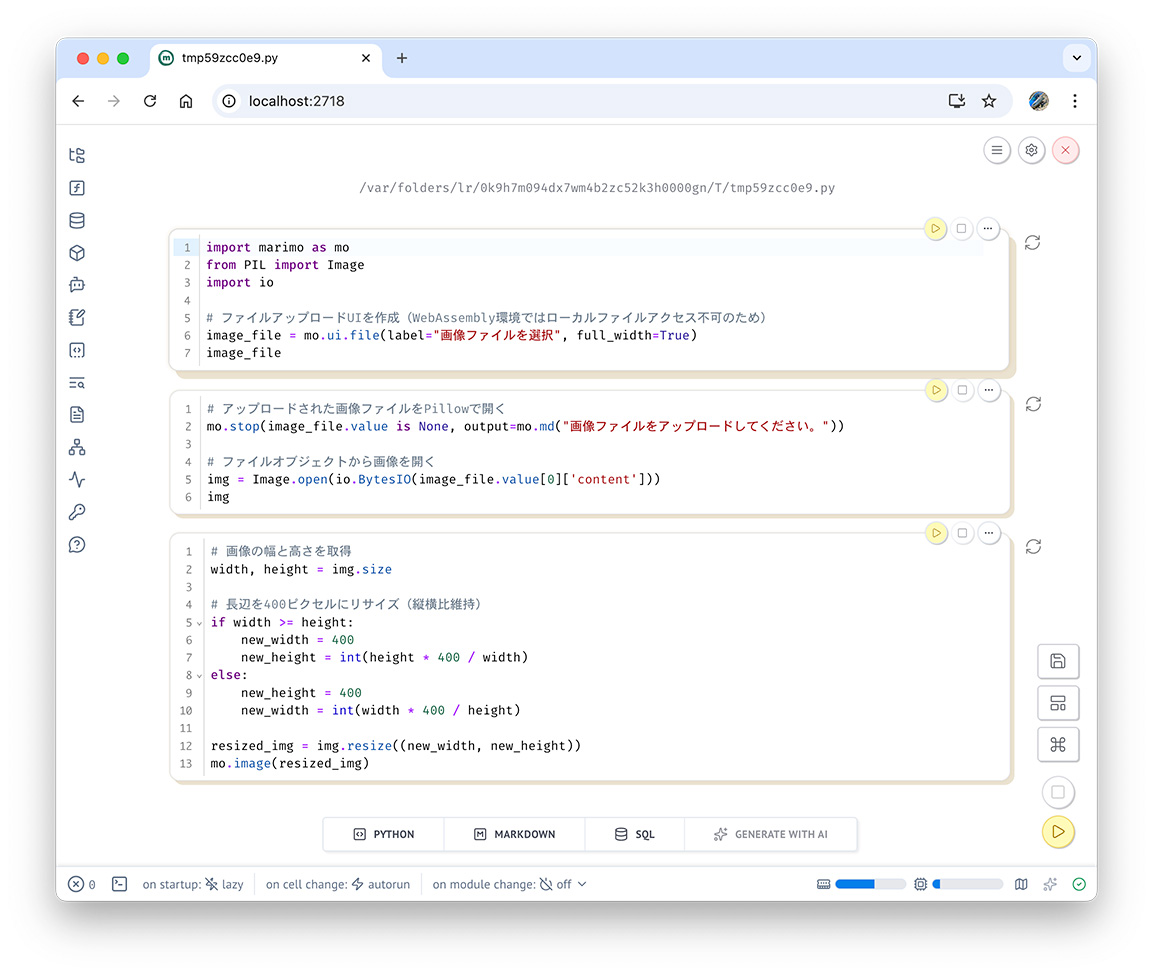The width and height of the screenshot is (1153, 975).
Task: Open the tracing activity icon
Action: coord(77,480)
